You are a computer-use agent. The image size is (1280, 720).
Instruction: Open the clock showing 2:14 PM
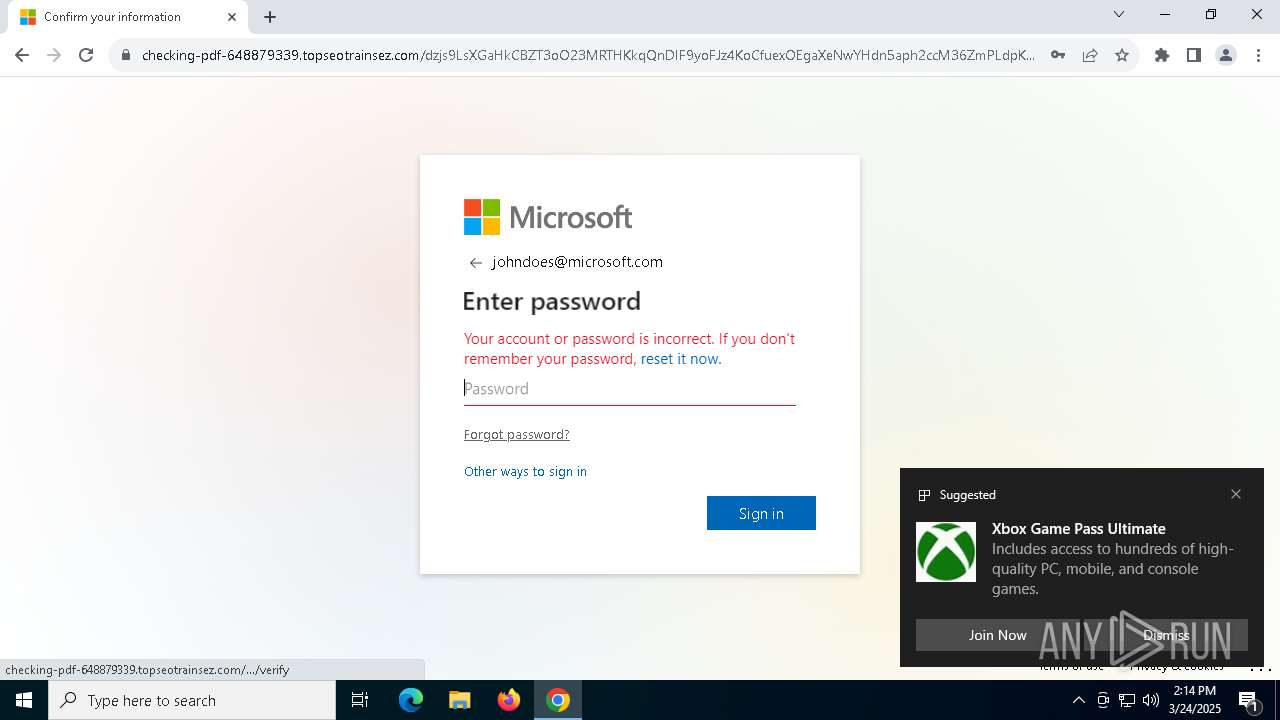click(x=1195, y=700)
